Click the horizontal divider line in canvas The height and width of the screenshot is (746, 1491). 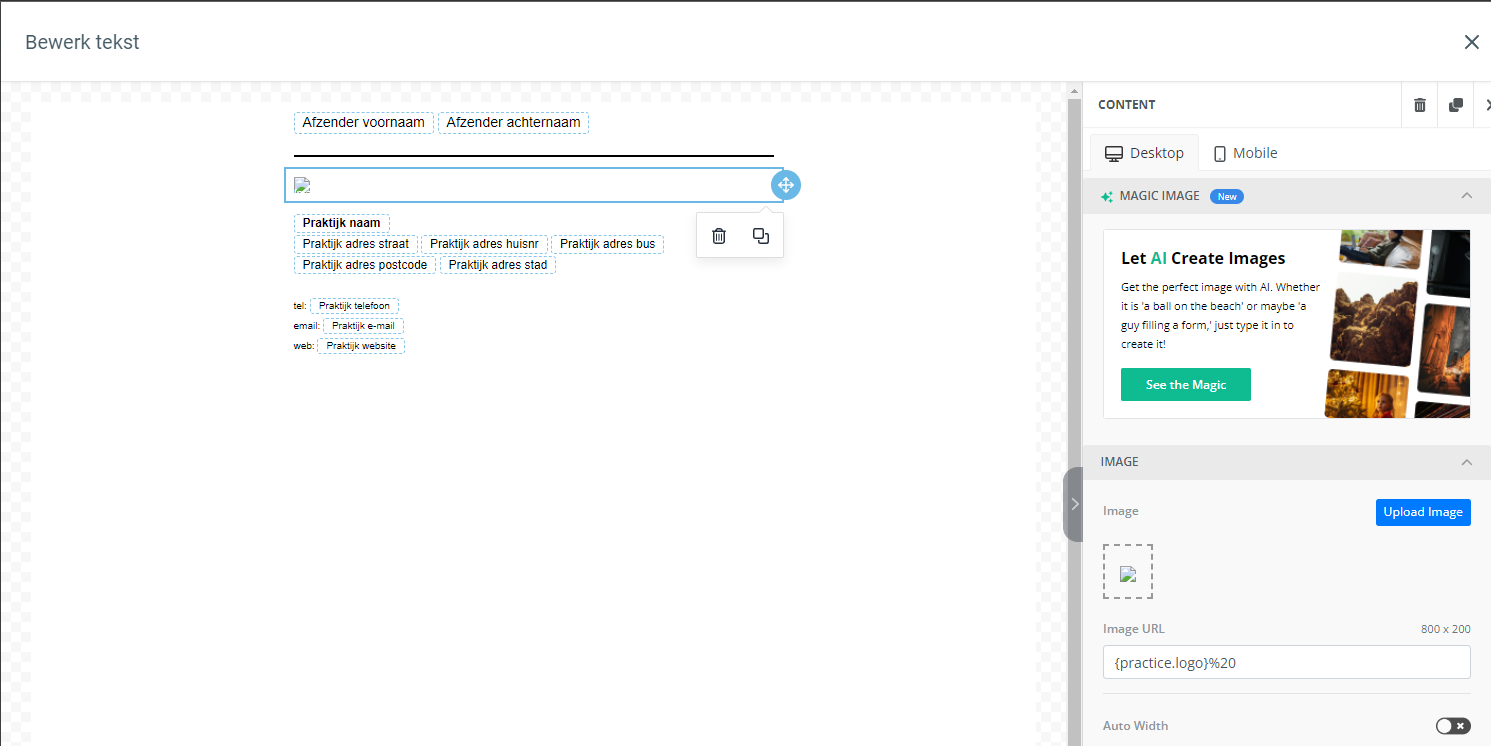(534, 156)
